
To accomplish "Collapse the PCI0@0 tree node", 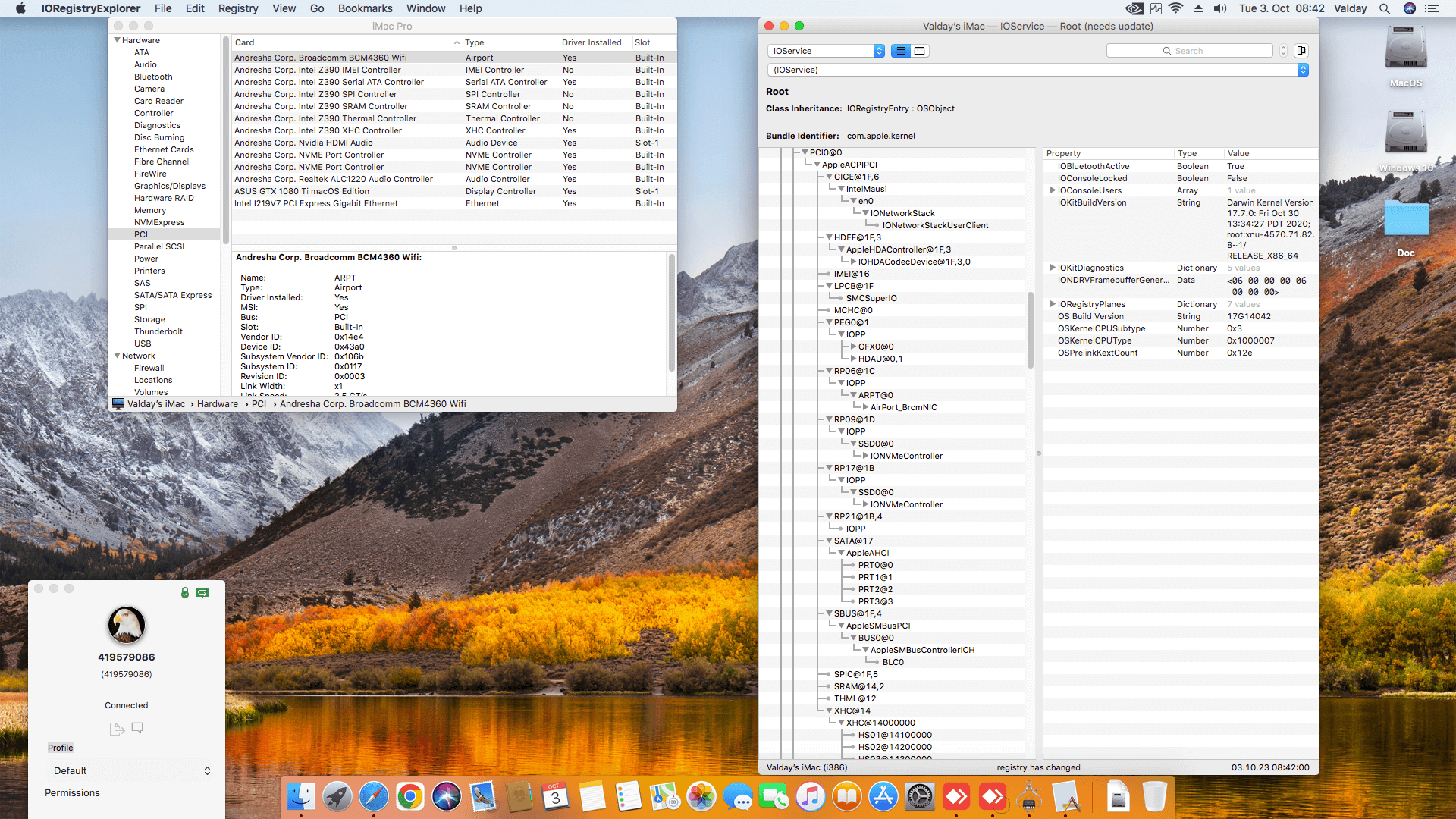I will coord(805,152).
